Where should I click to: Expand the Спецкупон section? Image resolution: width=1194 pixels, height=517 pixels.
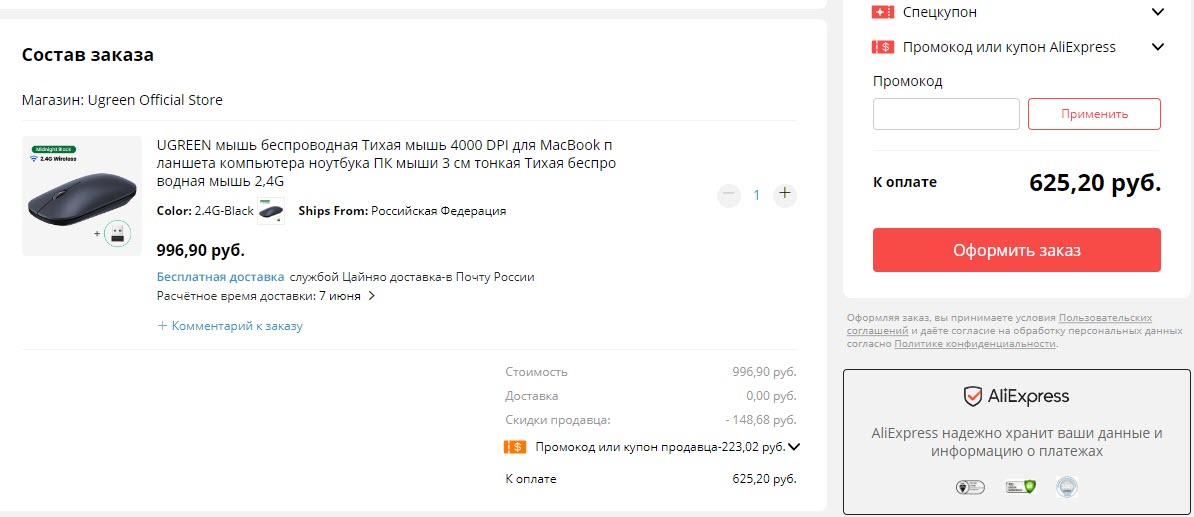(x=1158, y=13)
